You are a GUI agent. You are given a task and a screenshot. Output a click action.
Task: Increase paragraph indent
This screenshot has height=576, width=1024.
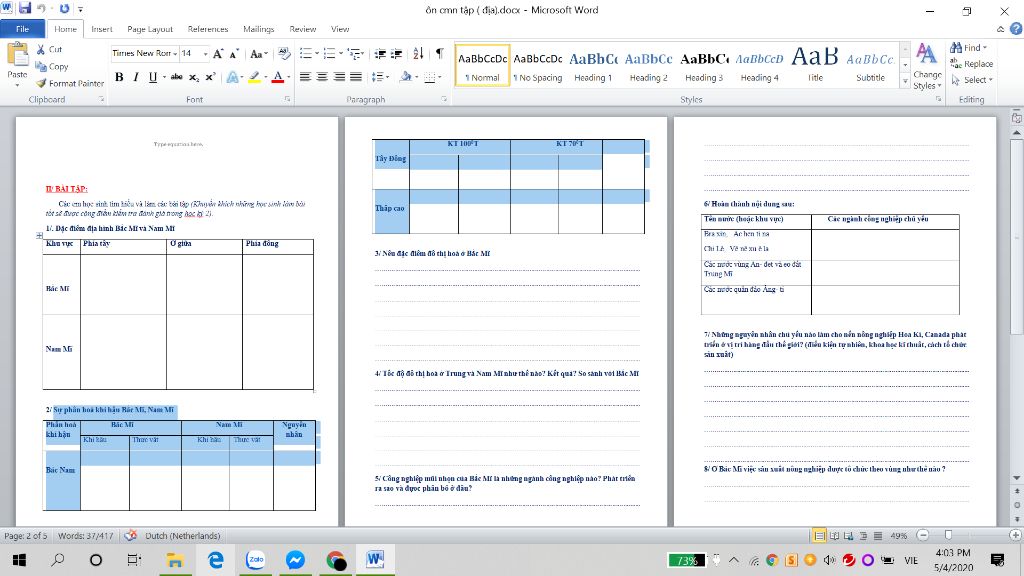pyautogui.click(x=396, y=54)
